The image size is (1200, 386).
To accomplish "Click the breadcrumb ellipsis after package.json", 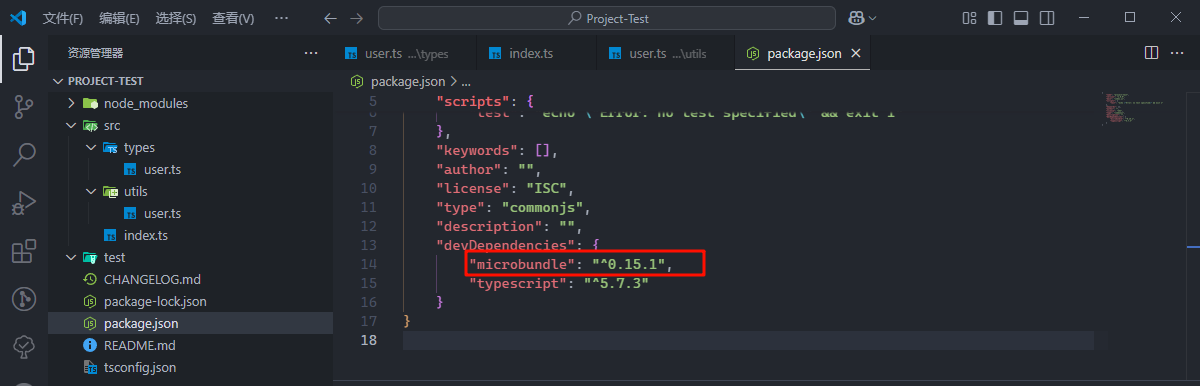I will click(x=466, y=81).
